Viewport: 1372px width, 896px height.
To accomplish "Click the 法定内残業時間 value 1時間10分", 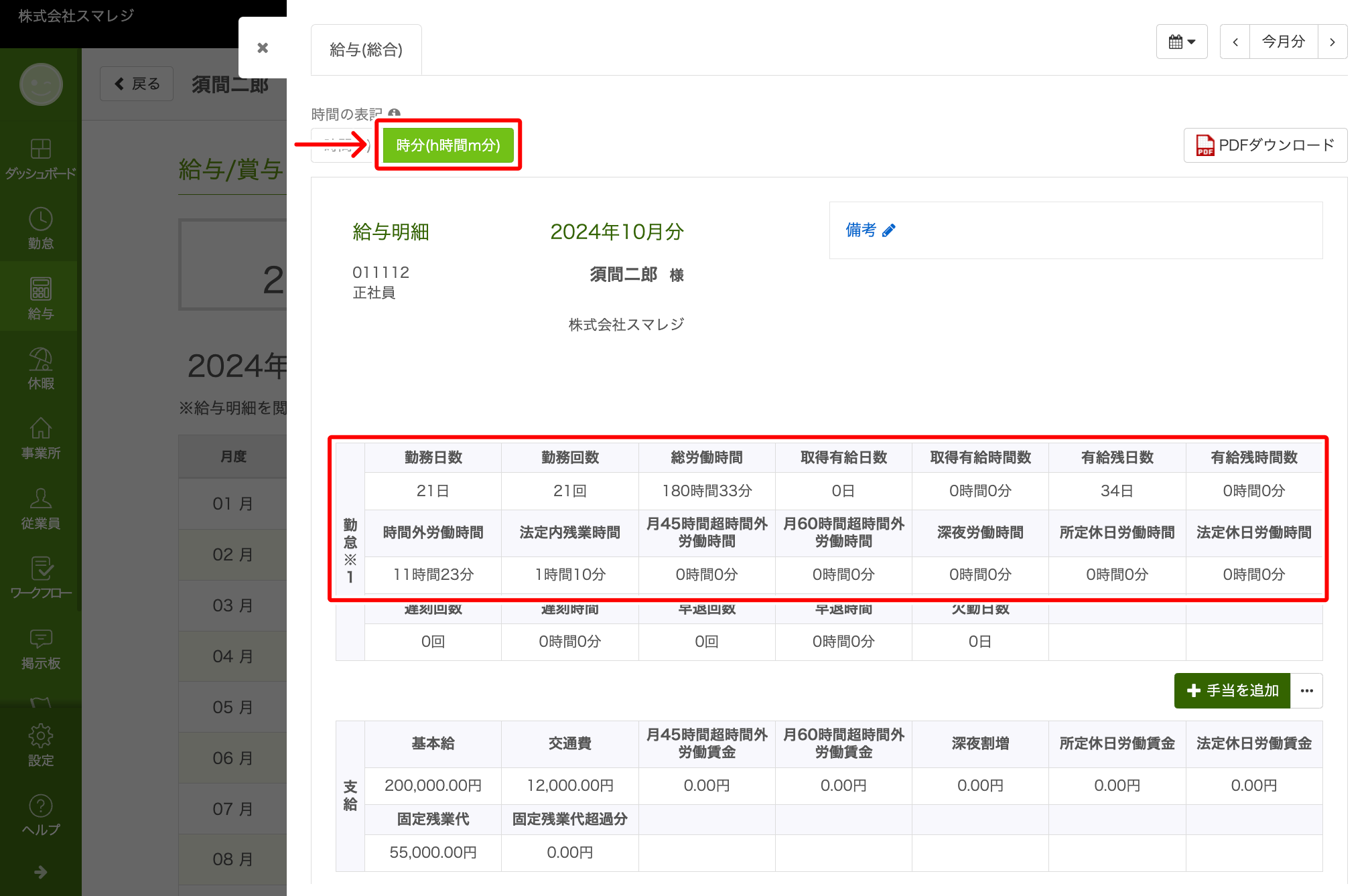I will coord(570,575).
